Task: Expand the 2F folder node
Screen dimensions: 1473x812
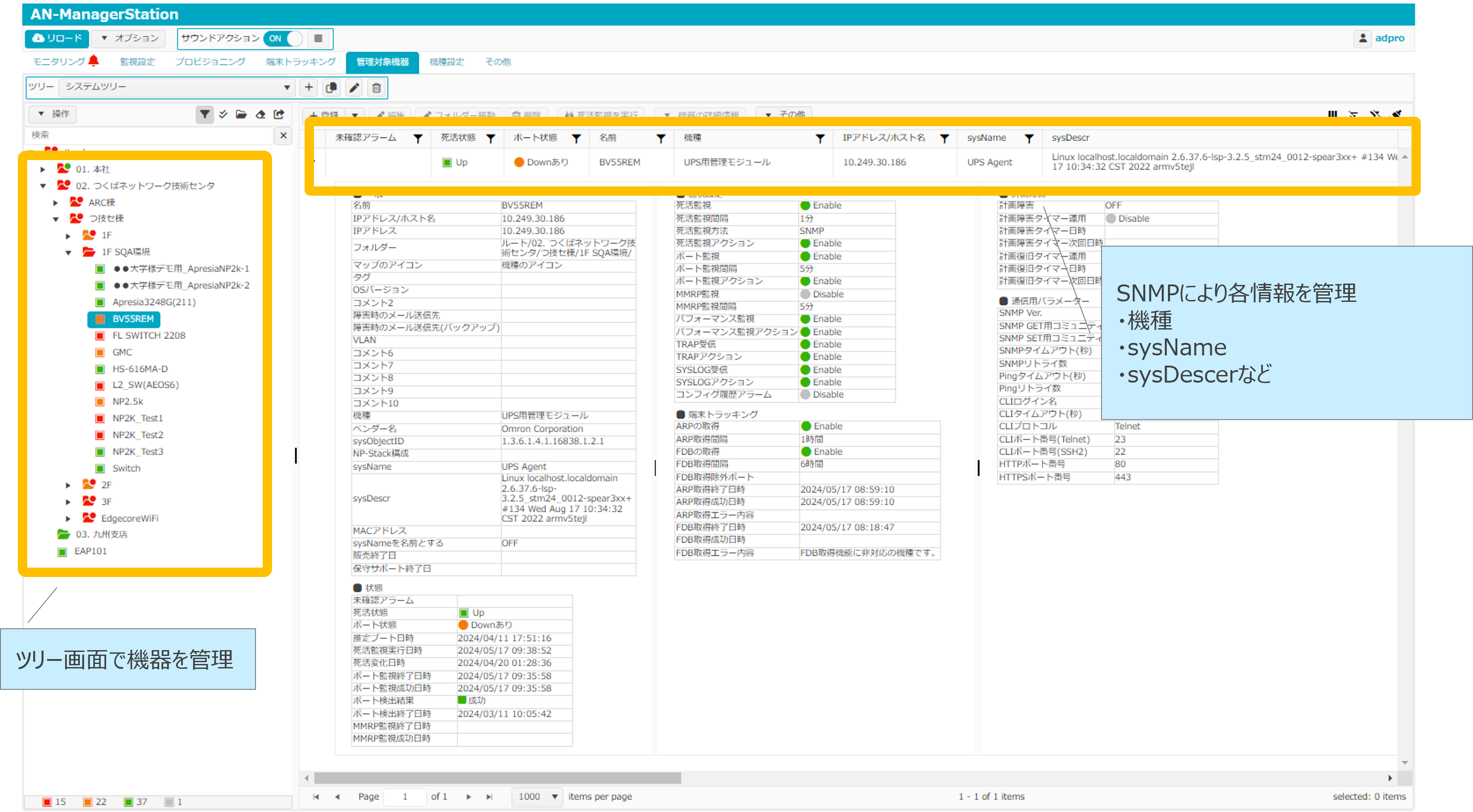Action: [x=68, y=485]
